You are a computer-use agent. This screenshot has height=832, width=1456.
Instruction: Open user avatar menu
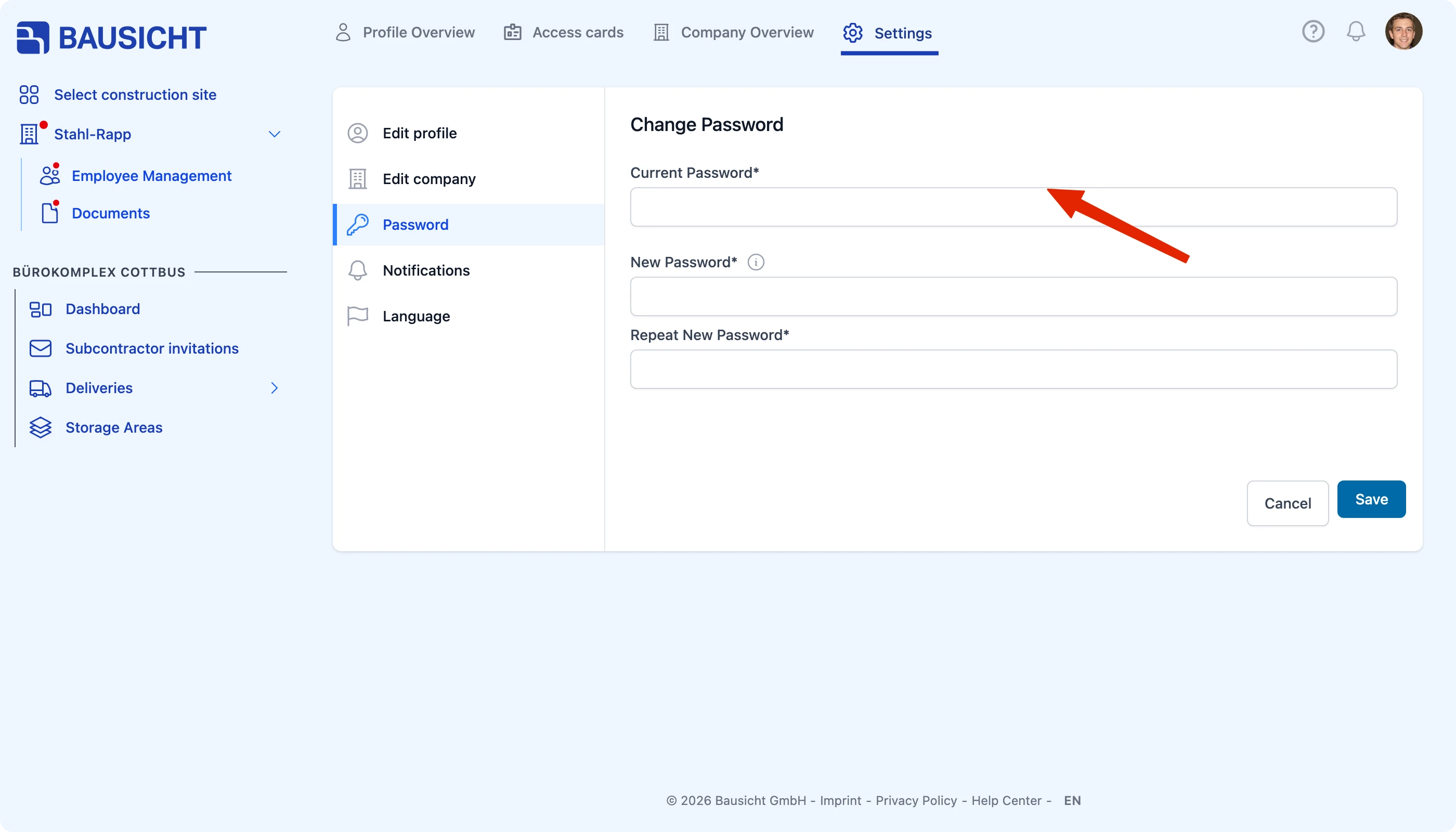click(x=1403, y=31)
